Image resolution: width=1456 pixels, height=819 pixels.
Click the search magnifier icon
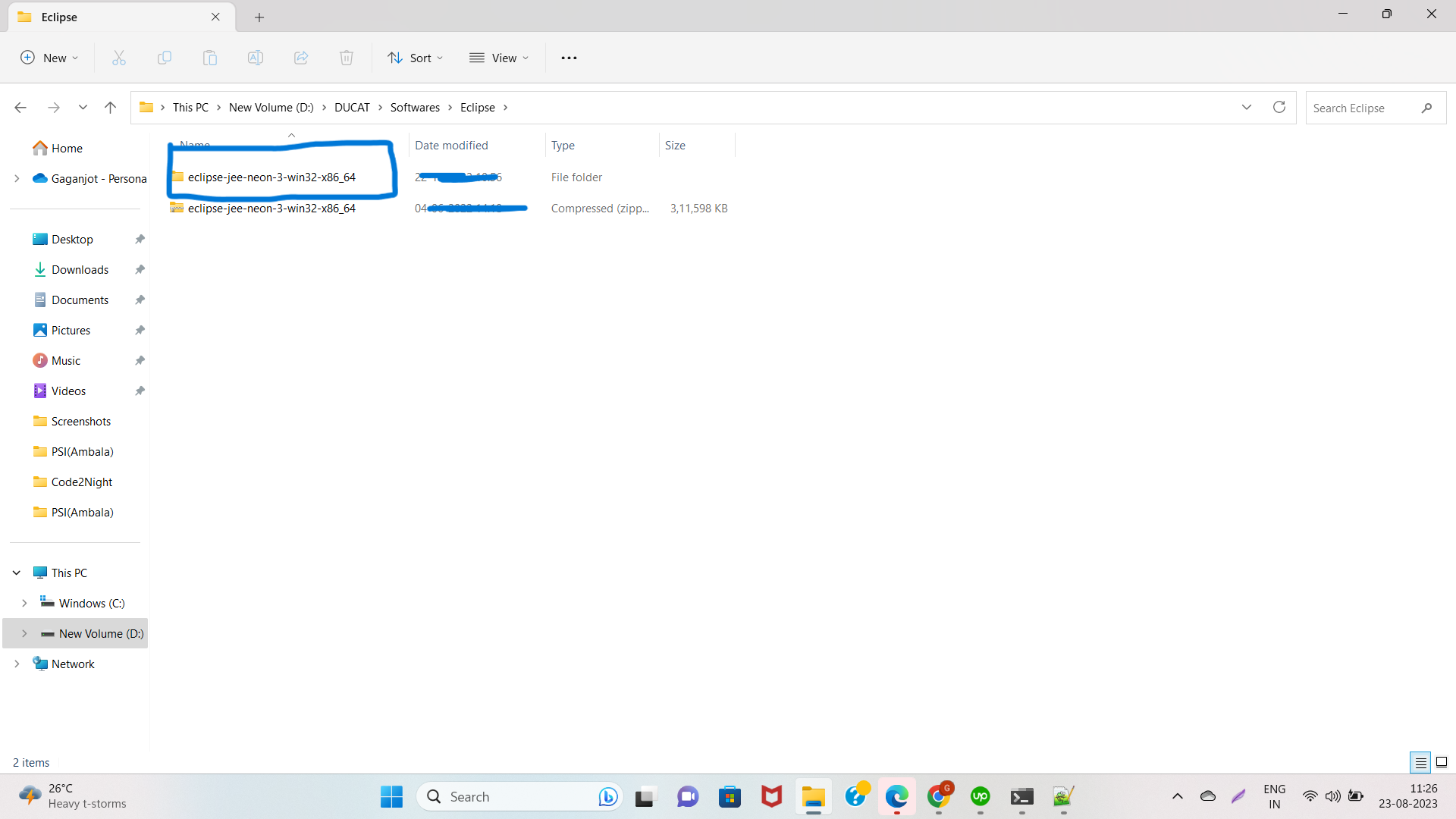(1426, 108)
